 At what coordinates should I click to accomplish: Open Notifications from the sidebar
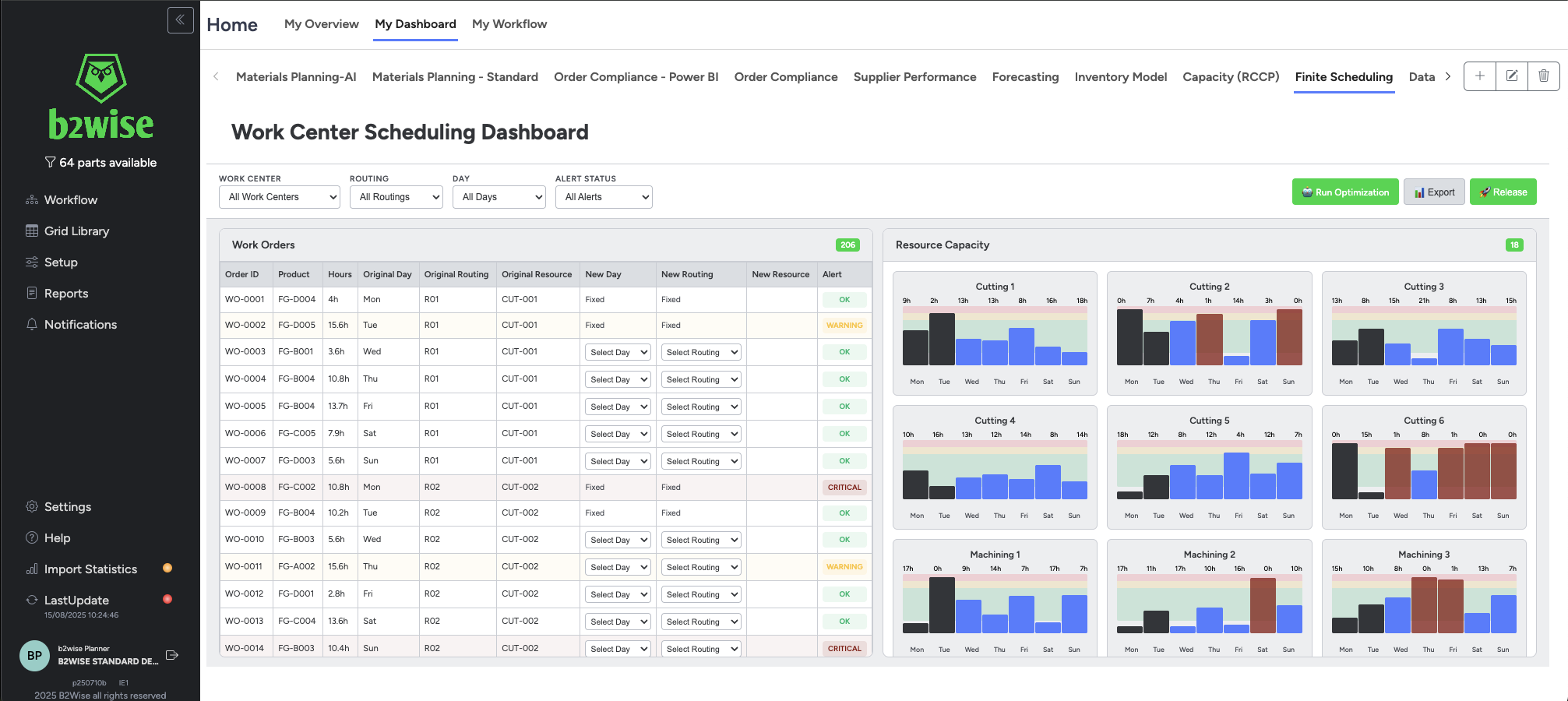[x=80, y=325]
